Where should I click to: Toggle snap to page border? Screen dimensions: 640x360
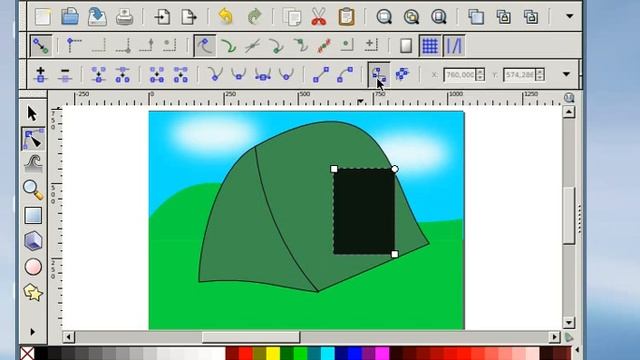405,46
